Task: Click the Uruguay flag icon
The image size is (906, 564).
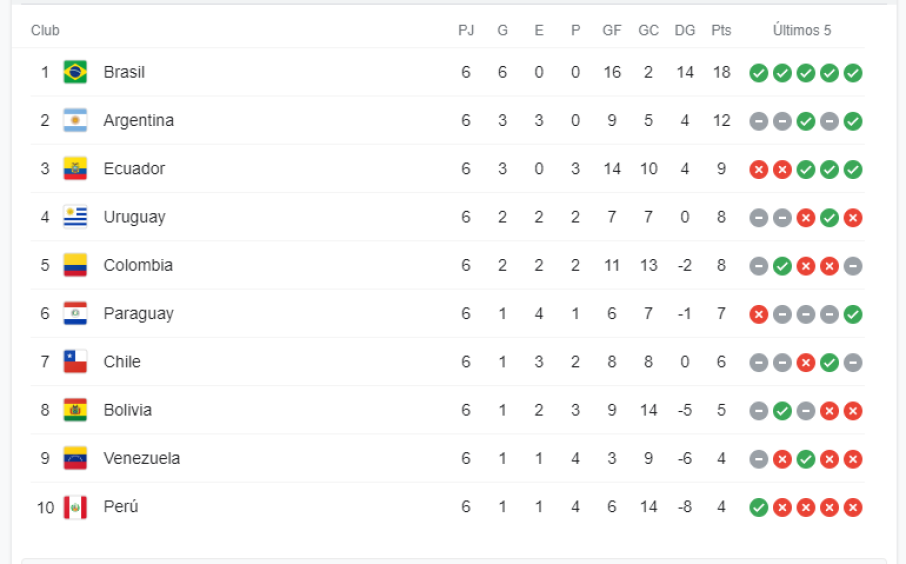Action: click(75, 217)
